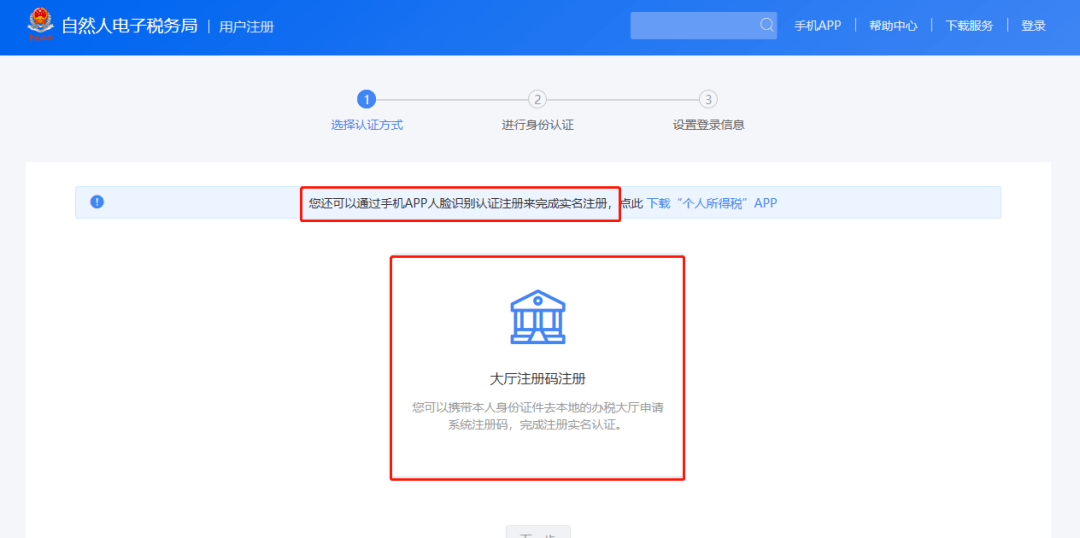Image resolution: width=1080 pixels, height=538 pixels.
Task: Click the registration card description text
Action: (537, 416)
